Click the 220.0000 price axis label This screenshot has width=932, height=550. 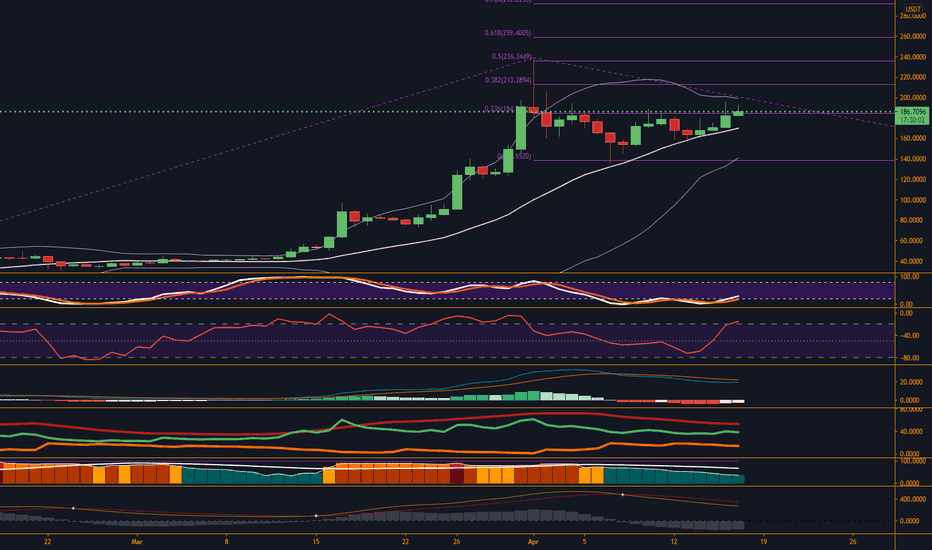pos(912,77)
